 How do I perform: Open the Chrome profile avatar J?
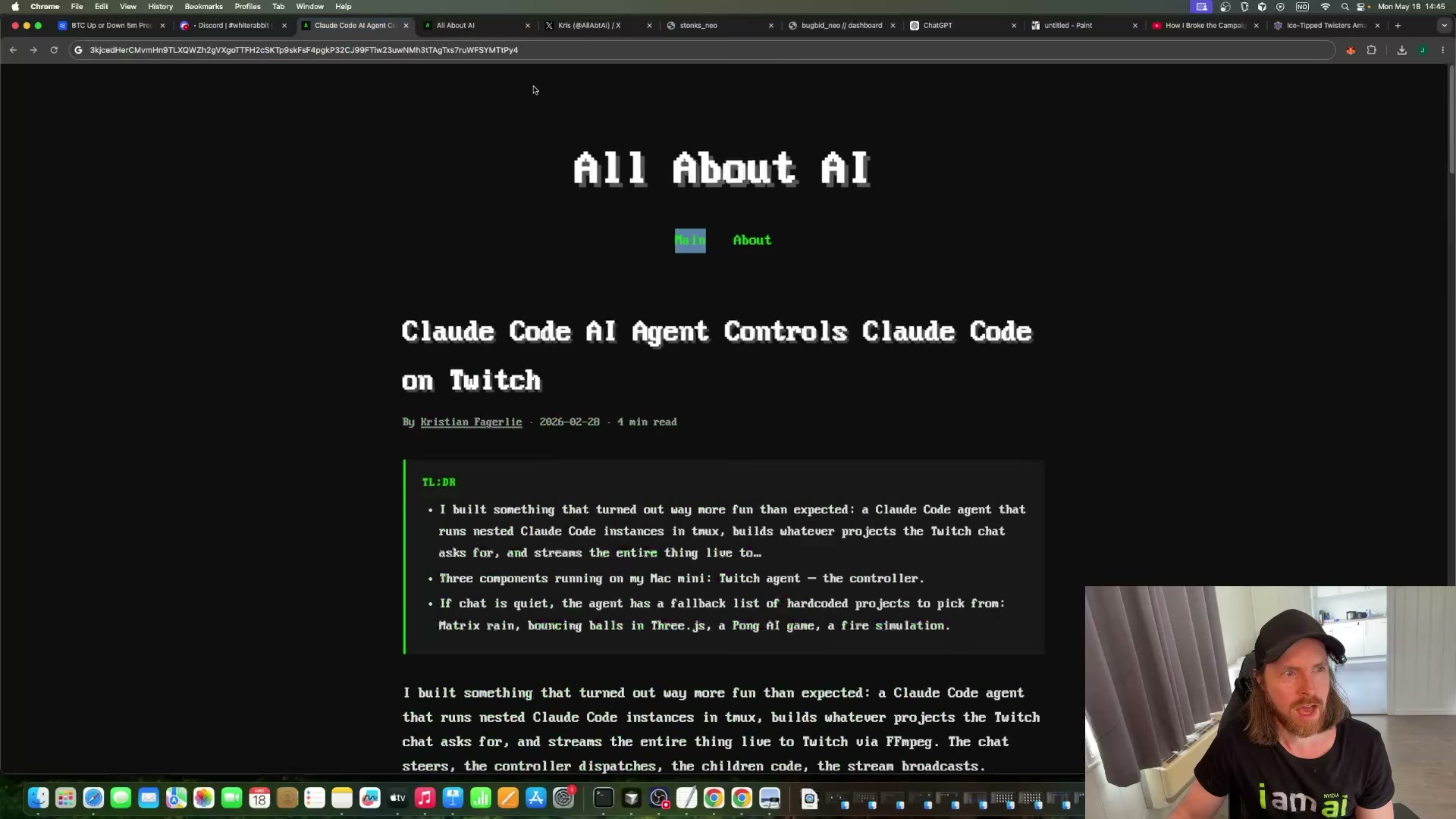click(1423, 50)
